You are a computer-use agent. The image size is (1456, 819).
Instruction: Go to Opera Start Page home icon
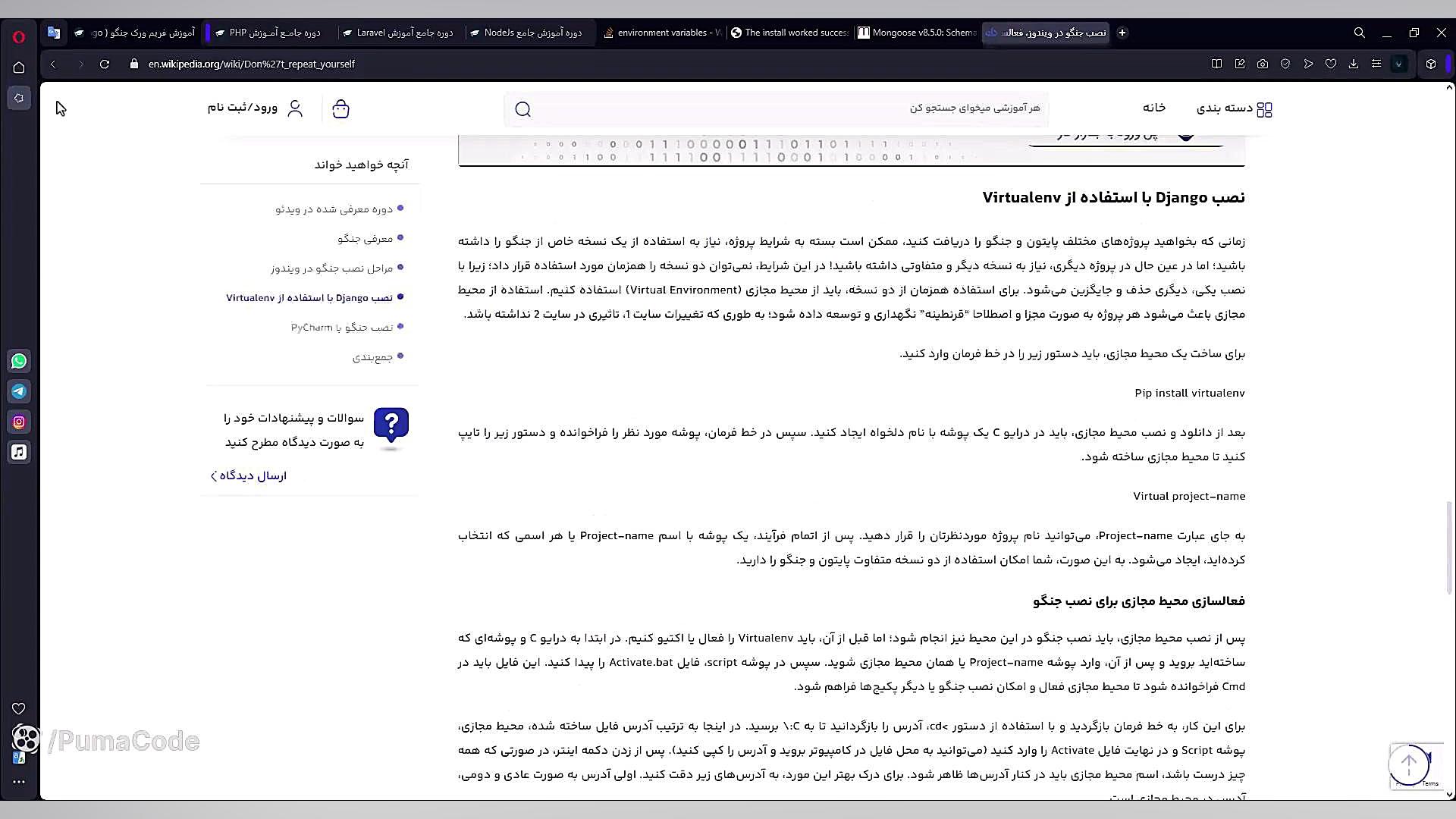(19, 67)
